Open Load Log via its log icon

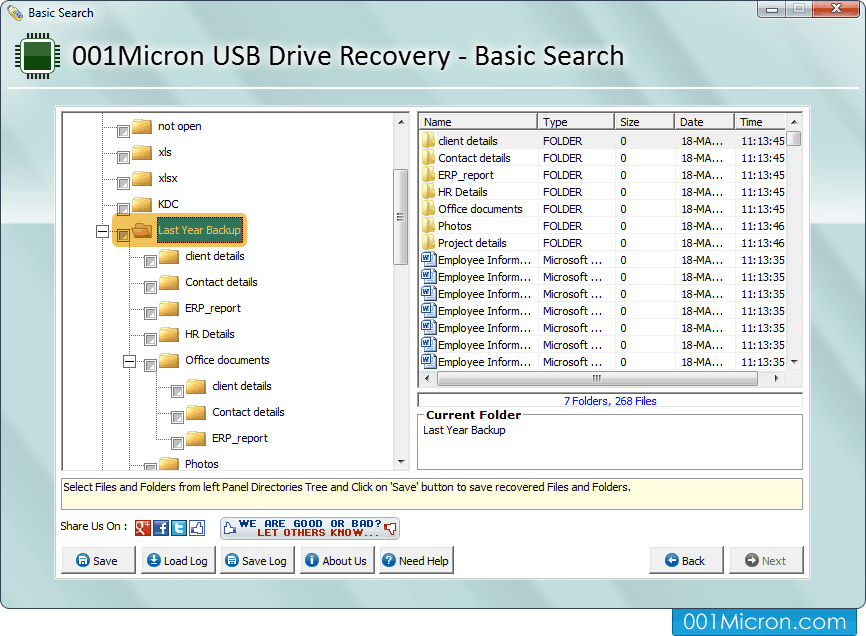(155, 558)
